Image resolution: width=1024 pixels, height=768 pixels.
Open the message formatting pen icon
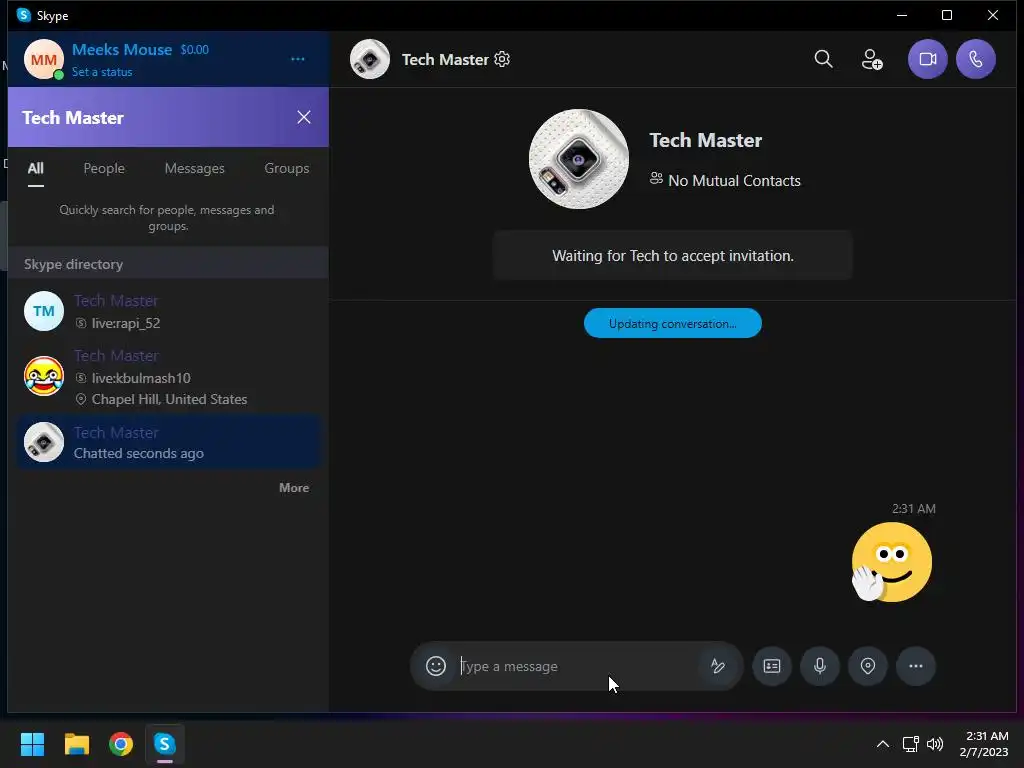pos(718,666)
